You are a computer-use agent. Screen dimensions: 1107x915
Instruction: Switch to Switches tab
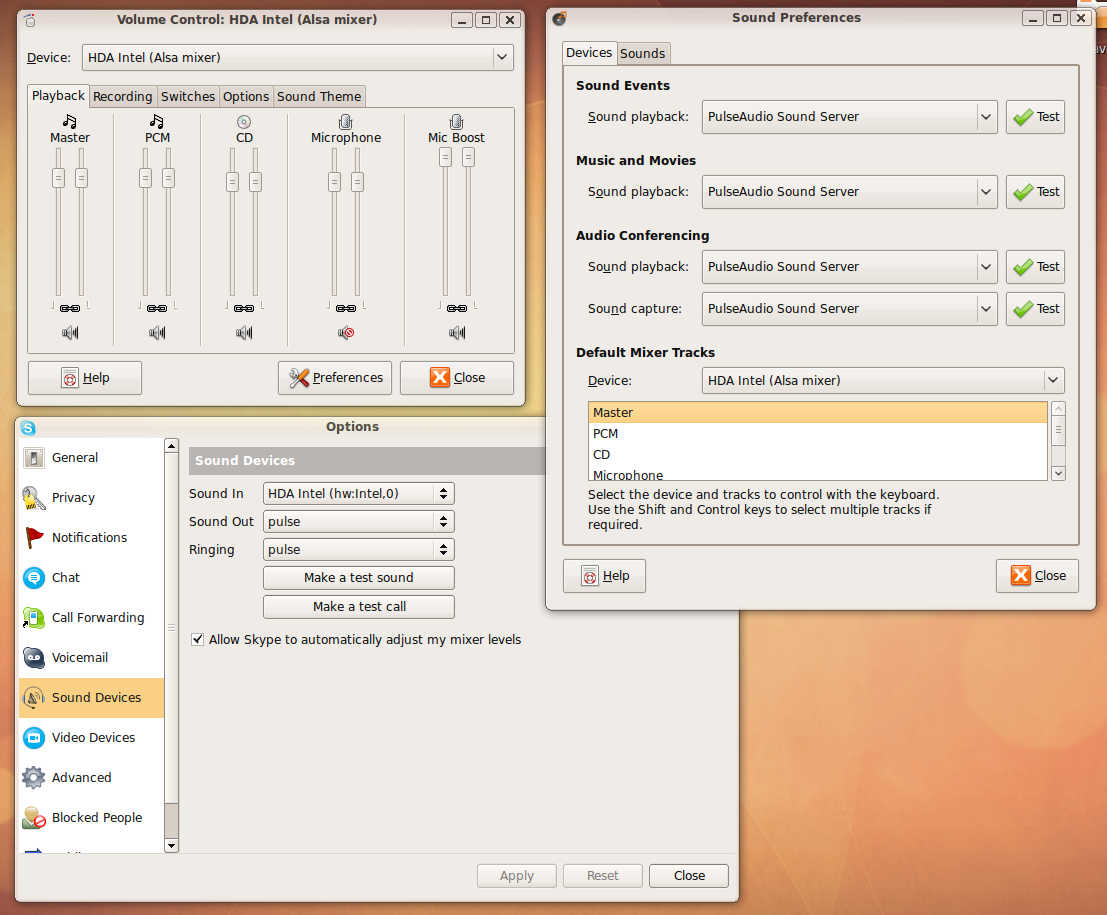[x=188, y=97]
